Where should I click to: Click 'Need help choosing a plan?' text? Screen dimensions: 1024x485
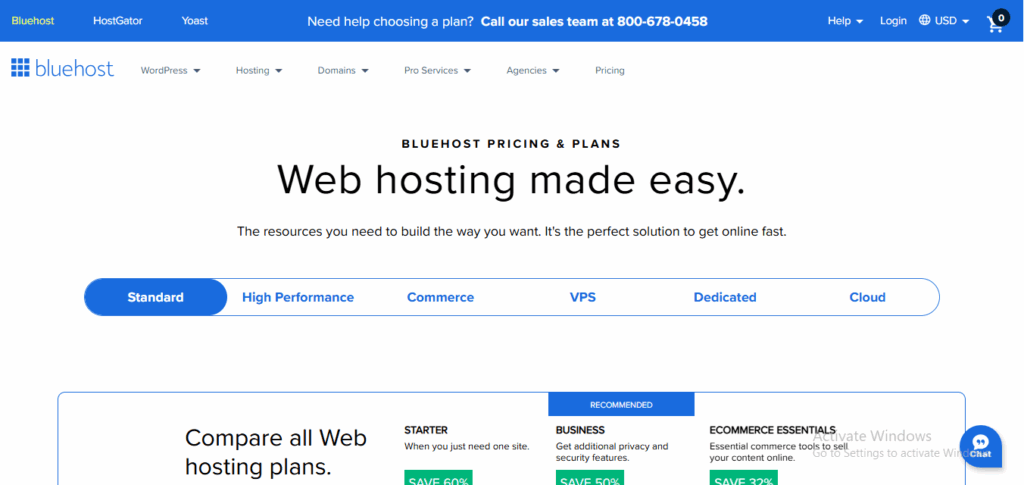(391, 22)
